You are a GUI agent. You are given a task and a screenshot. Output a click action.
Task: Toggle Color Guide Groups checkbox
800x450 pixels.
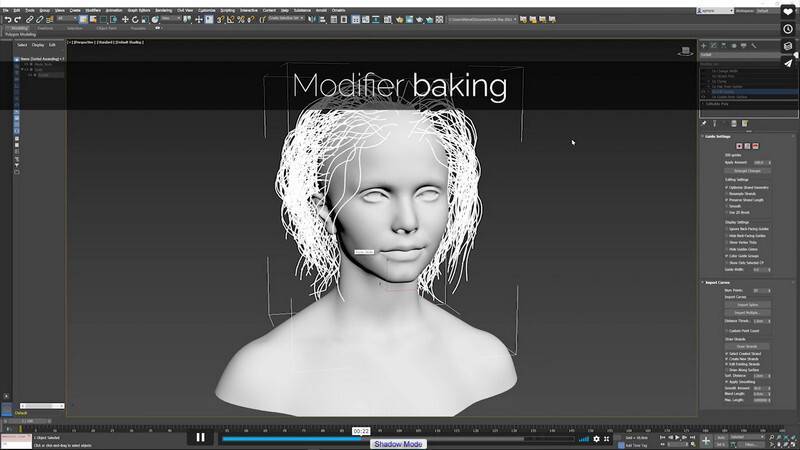726,255
